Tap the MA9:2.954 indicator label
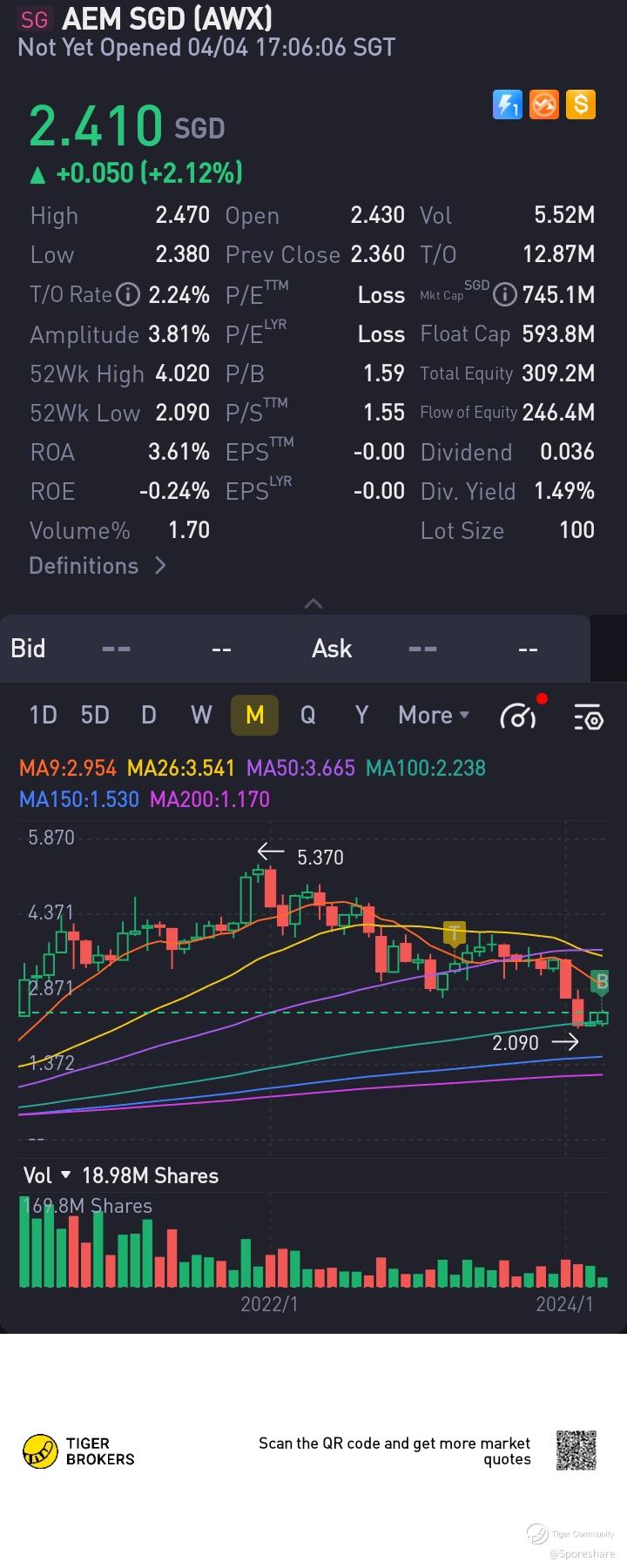 (x=68, y=768)
